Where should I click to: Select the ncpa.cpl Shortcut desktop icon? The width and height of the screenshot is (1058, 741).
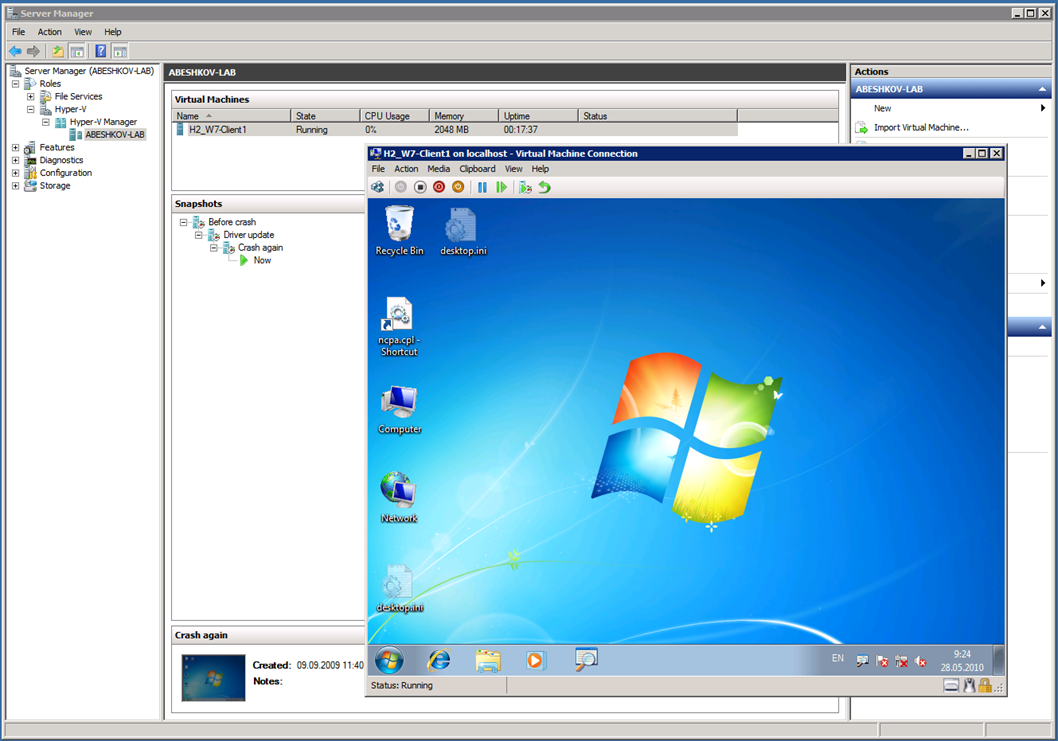[x=399, y=327]
